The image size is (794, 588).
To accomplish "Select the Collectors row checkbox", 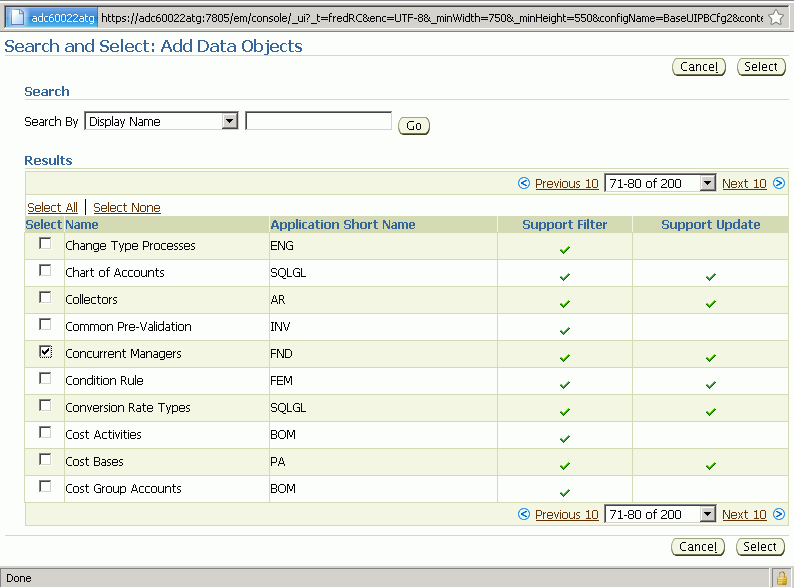I will point(45,297).
